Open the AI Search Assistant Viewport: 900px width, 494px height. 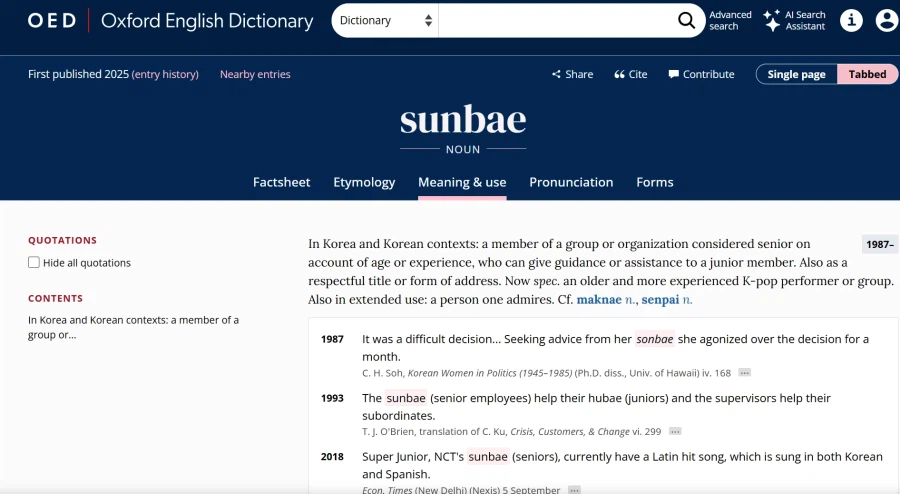[x=795, y=20]
